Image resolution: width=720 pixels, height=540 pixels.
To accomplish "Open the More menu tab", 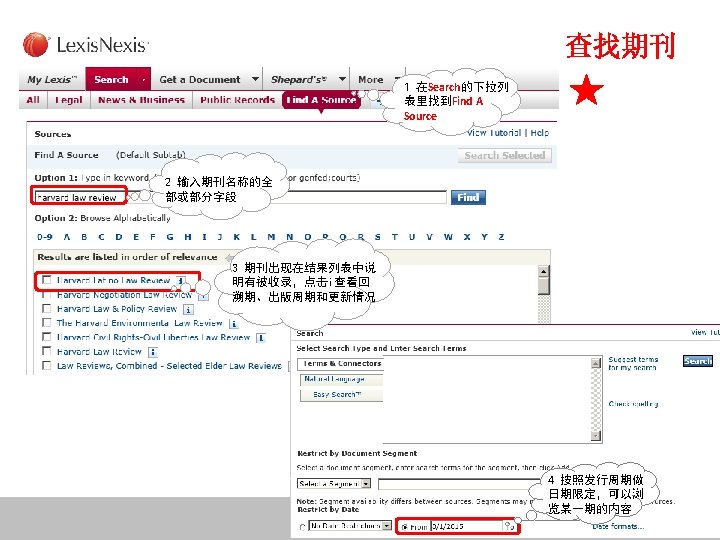I will (371, 79).
